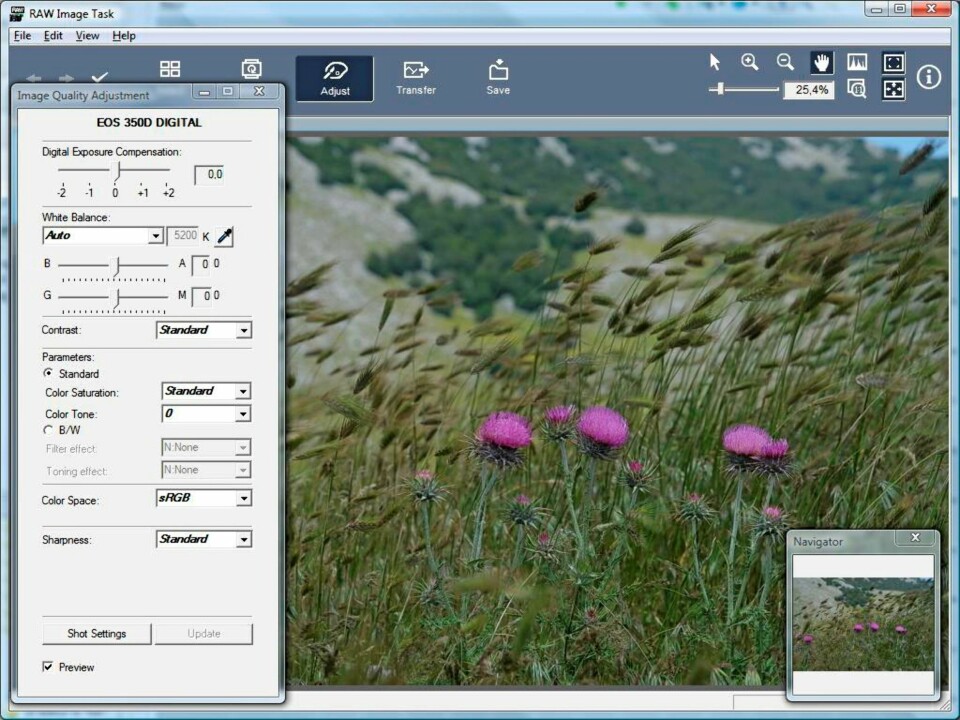Select the B/W radio button
The height and width of the screenshot is (720, 960).
coord(48,430)
